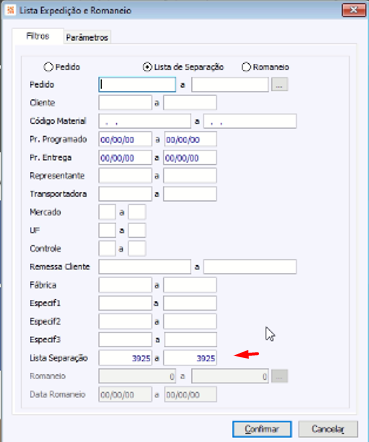Viewport: 369px width, 442px height.
Task: Click the Cancelar button
Action: pos(328,429)
